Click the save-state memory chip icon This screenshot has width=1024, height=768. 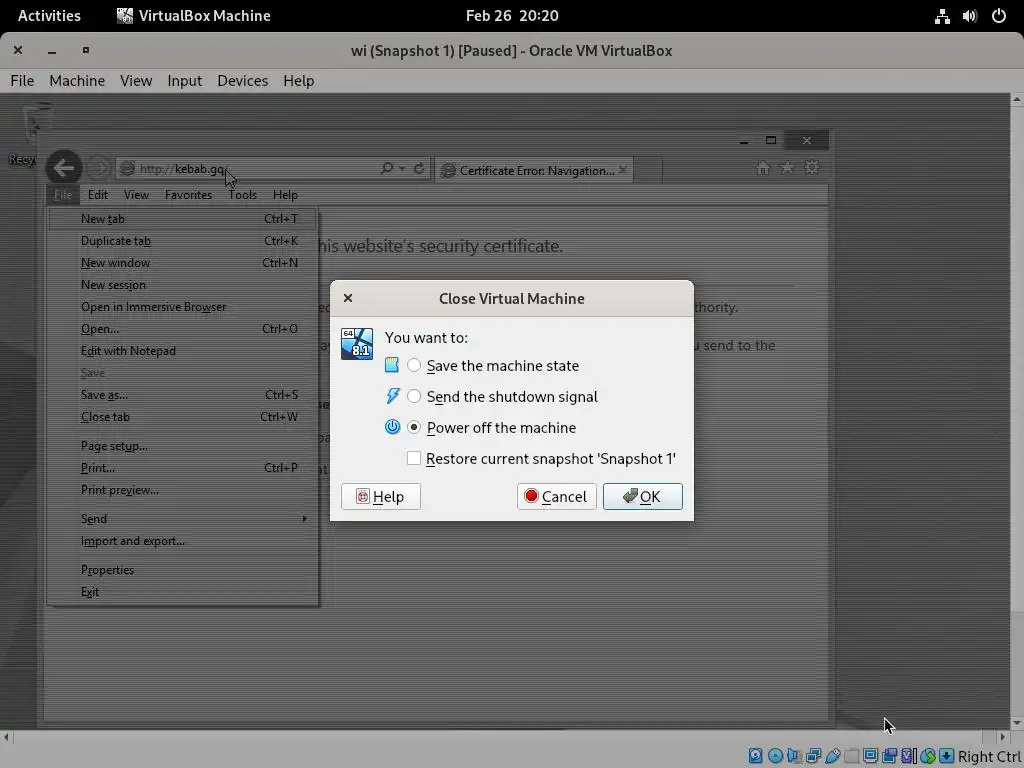coord(392,365)
